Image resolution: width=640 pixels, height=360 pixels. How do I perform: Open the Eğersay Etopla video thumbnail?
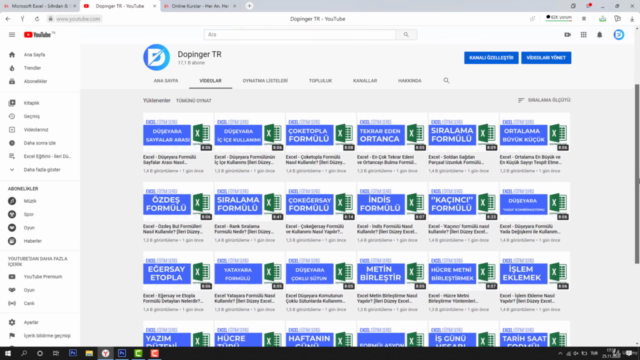pos(178,271)
